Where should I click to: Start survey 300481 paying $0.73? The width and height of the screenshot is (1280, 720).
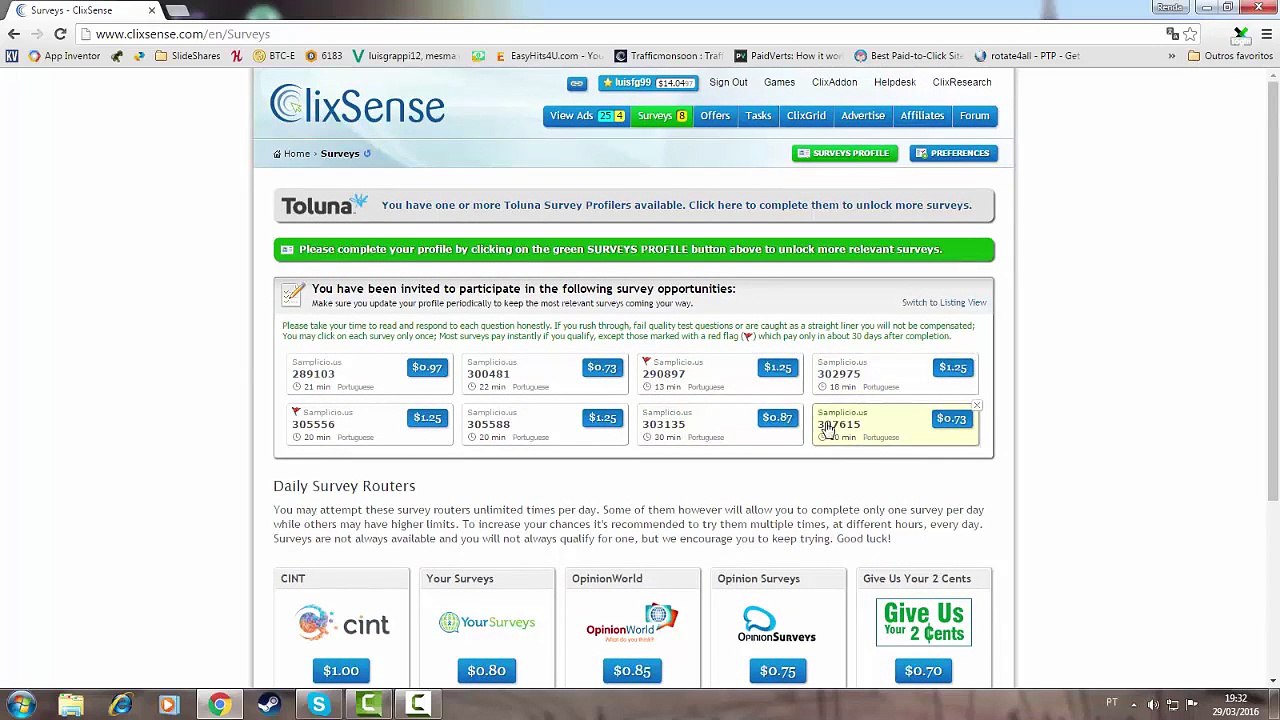point(602,368)
